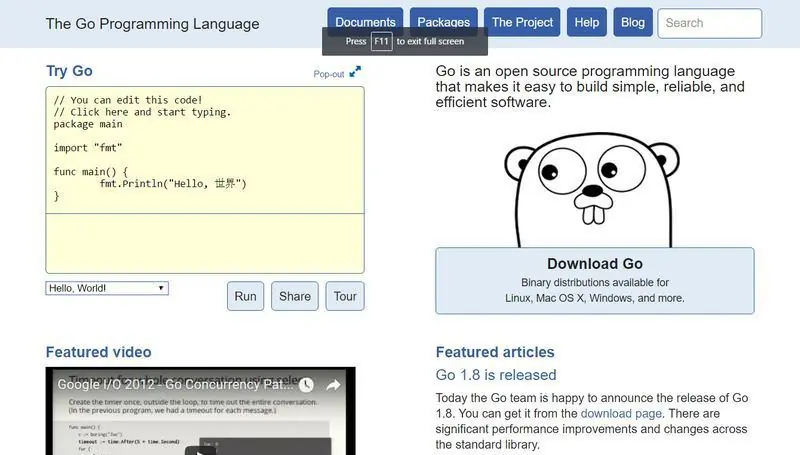
Task: Open the Google I/O 2012 video title
Action: pyautogui.click(x=175, y=385)
